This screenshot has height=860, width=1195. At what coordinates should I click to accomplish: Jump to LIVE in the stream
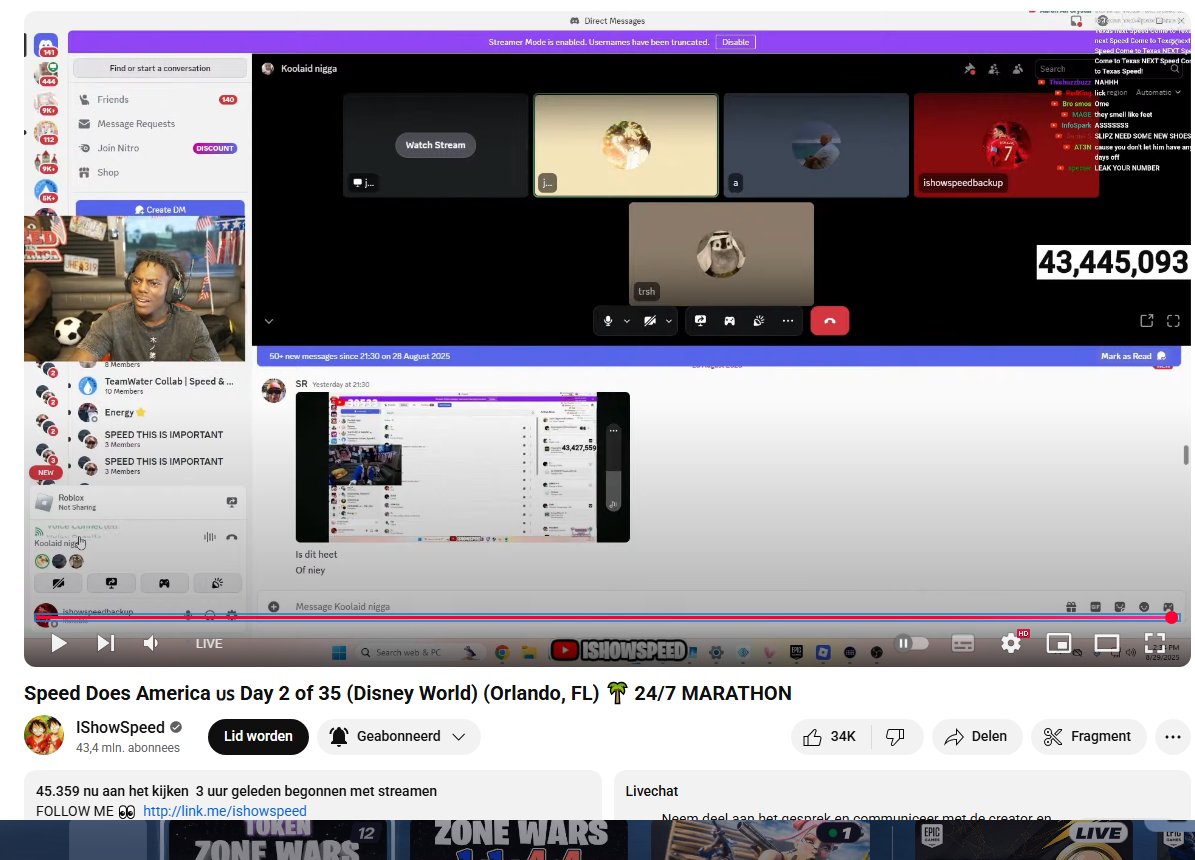pyautogui.click(x=209, y=643)
